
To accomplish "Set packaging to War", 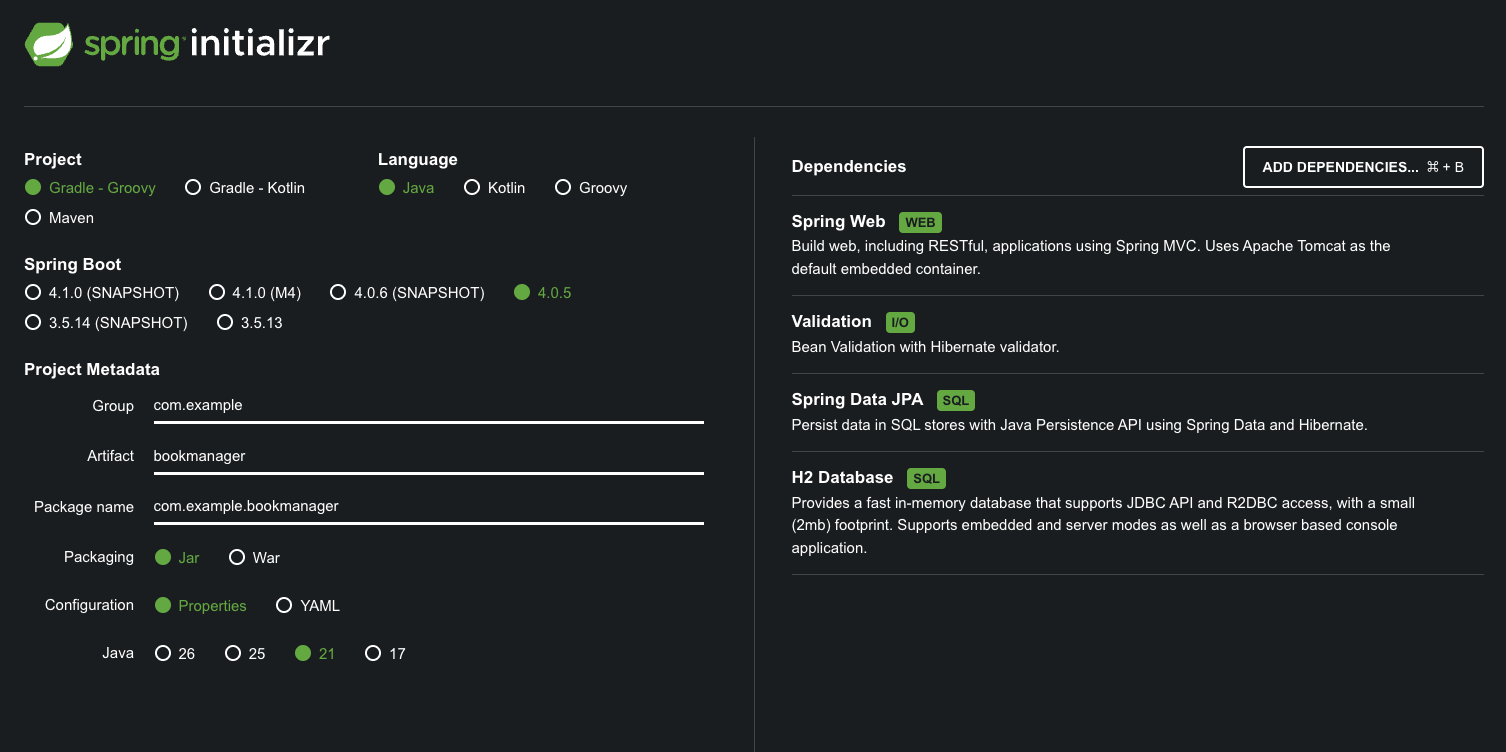I will click(254, 558).
